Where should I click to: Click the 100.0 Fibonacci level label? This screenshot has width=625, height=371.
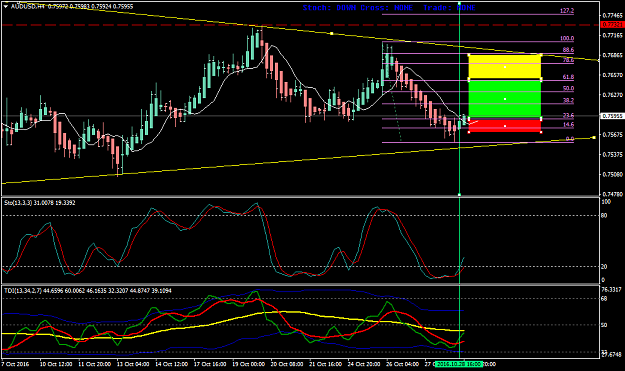[567, 38]
